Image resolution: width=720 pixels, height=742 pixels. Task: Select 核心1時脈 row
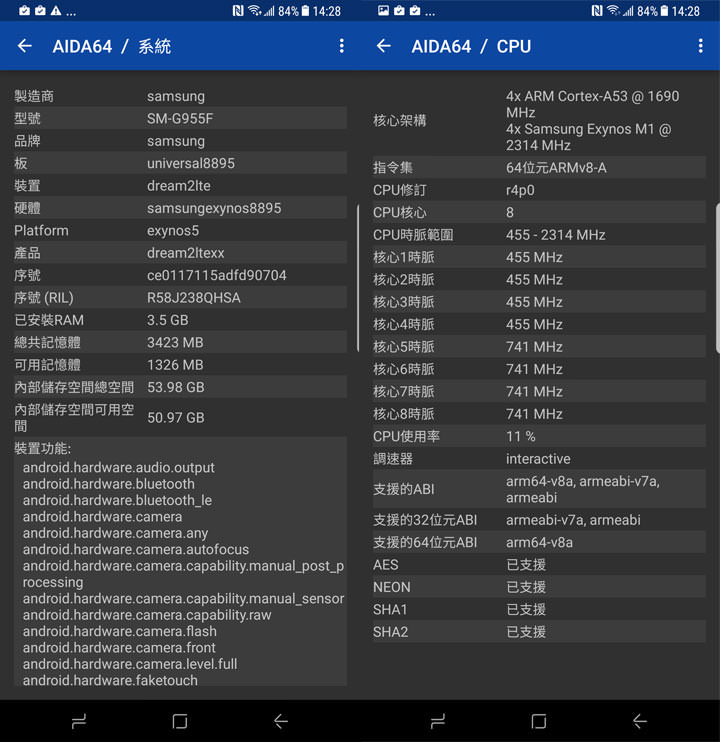[539, 257]
